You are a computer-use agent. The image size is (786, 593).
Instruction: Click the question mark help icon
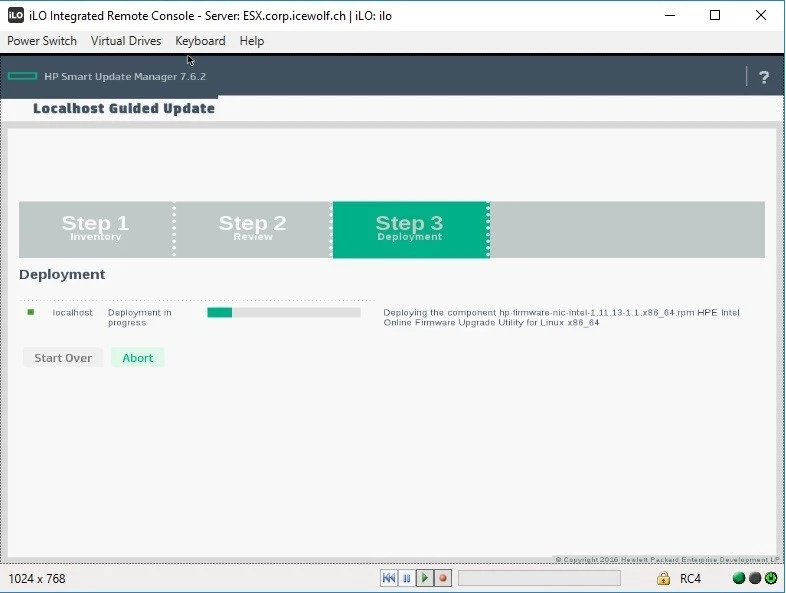coord(763,77)
